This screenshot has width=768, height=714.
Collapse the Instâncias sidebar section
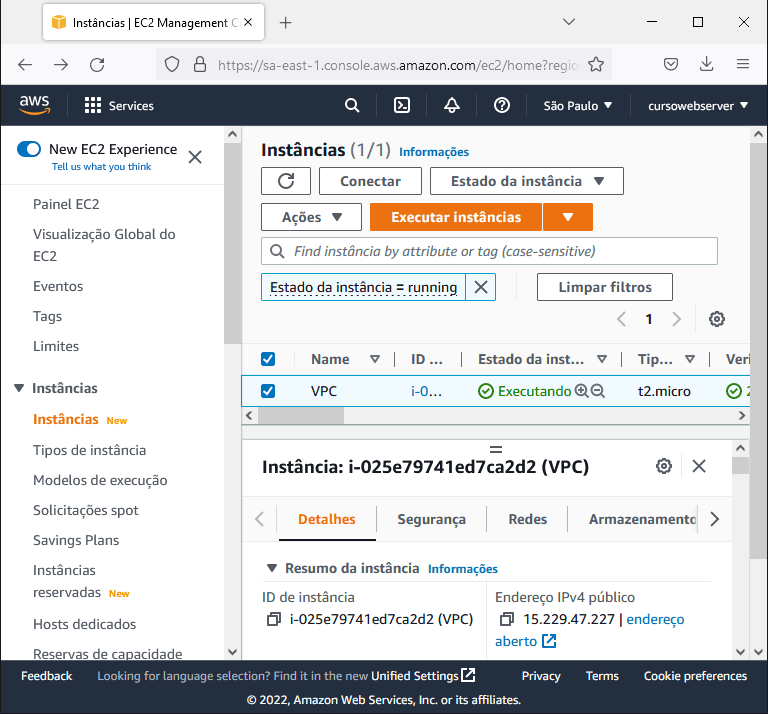pos(19,388)
